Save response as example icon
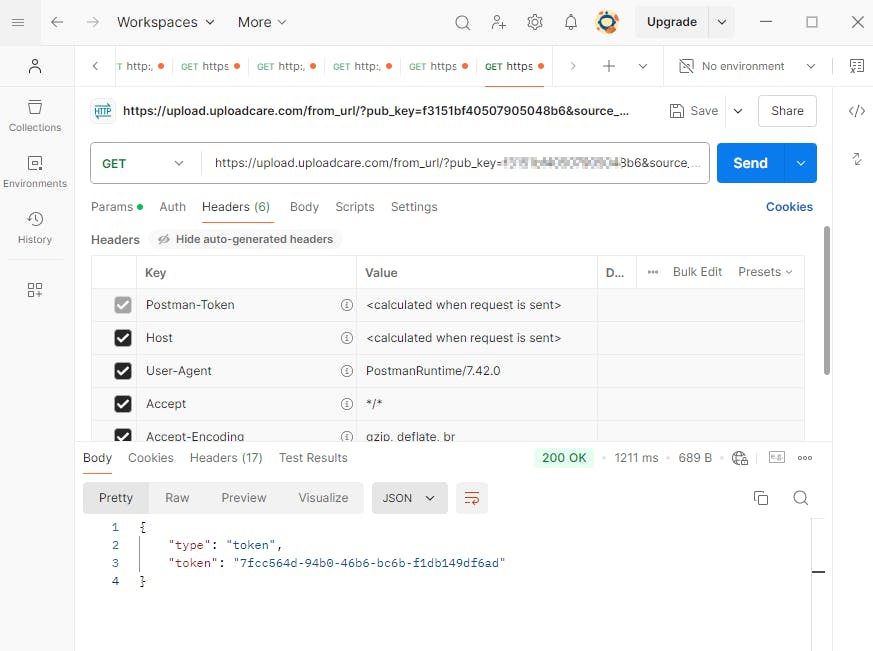The height and width of the screenshot is (651, 873). point(777,458)
